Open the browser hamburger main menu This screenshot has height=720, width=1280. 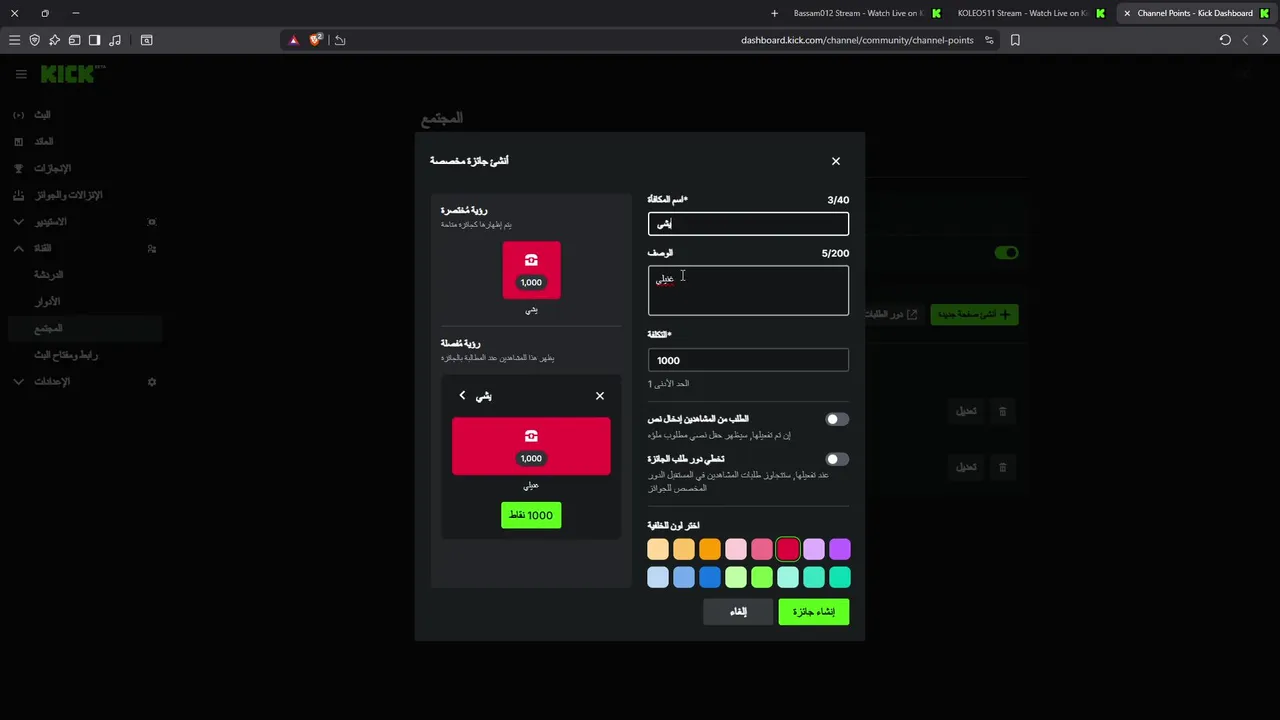[14, 40]
